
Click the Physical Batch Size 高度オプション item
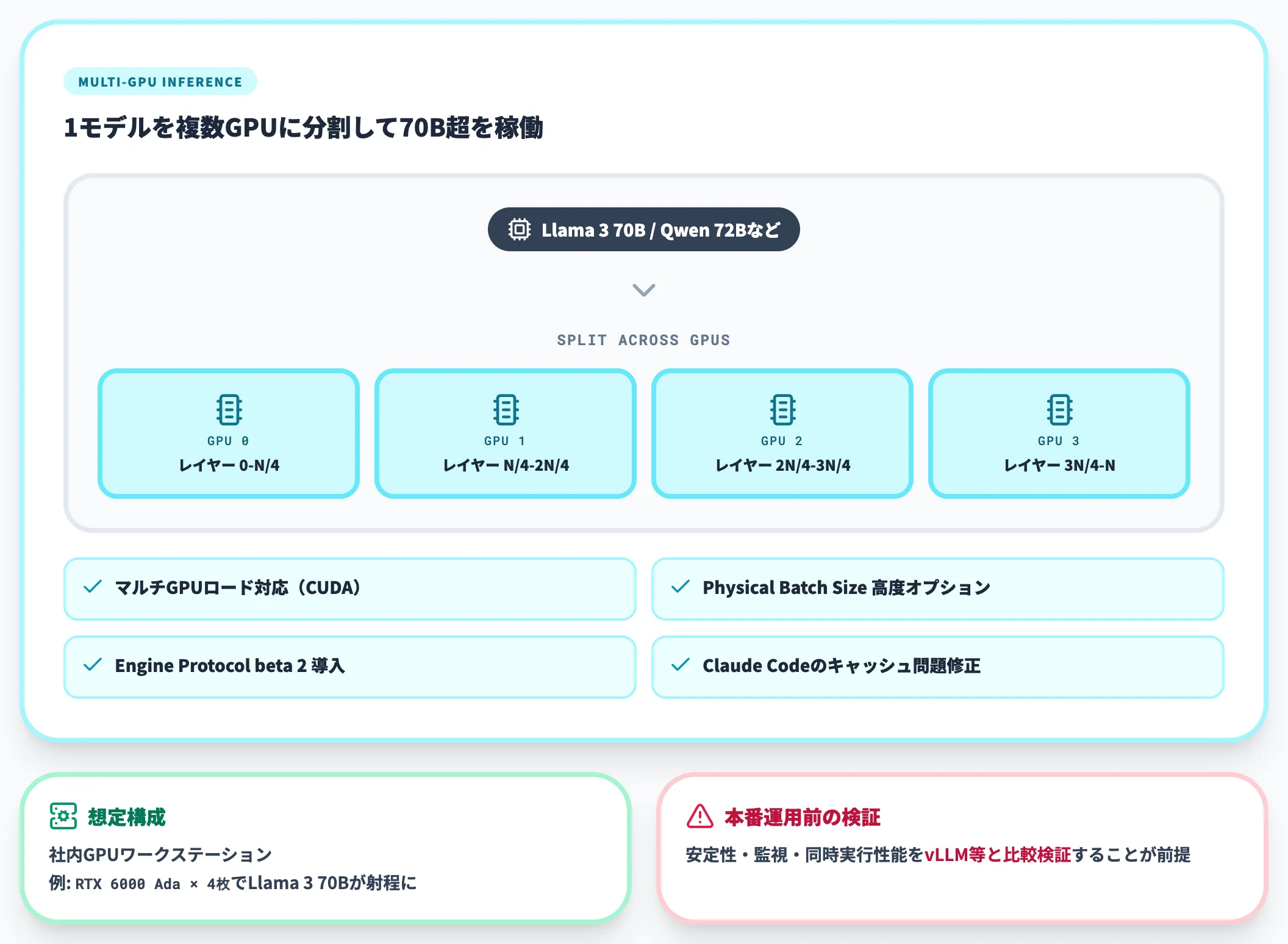[938, 588]
